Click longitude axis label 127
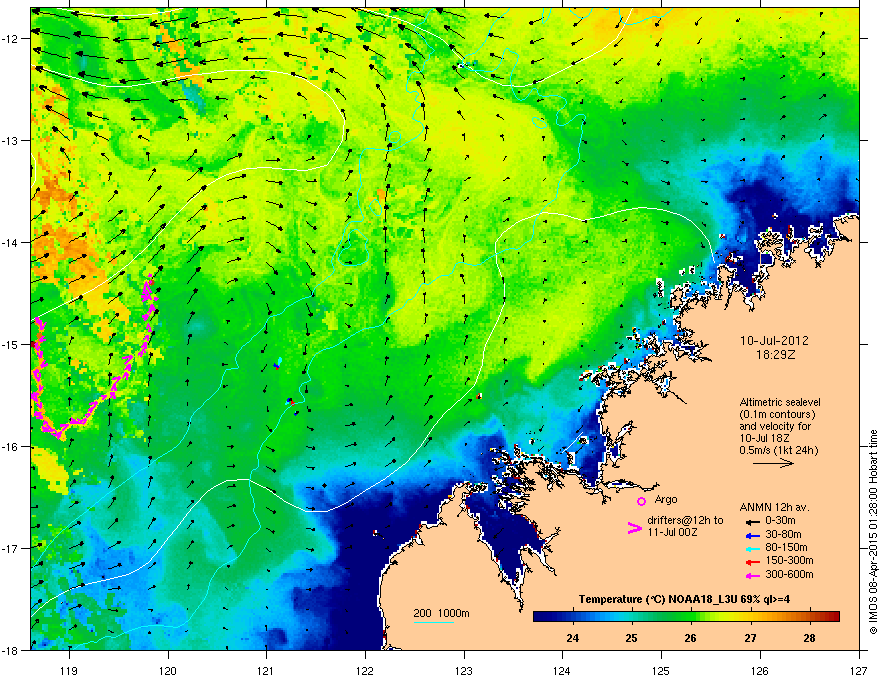Screen dimensions: 880x680 (859, 670)
